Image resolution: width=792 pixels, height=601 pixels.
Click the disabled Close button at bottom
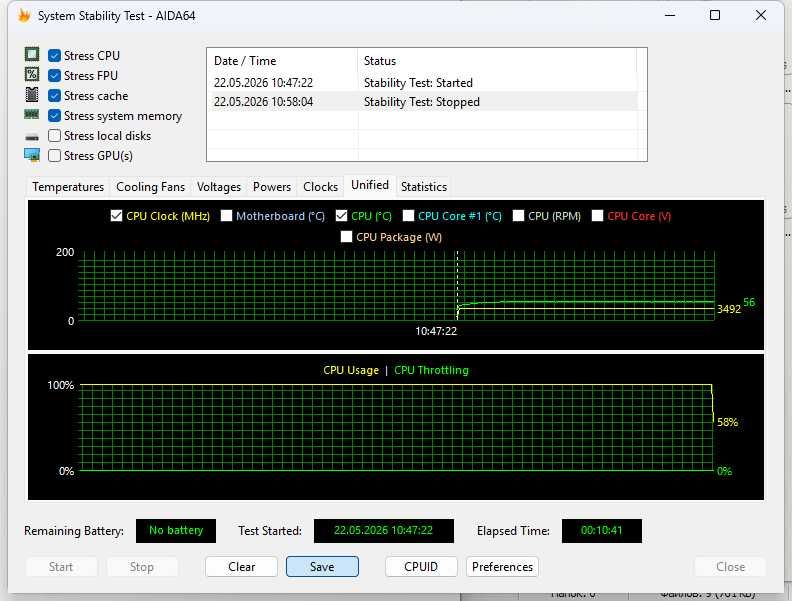point(730,567)
